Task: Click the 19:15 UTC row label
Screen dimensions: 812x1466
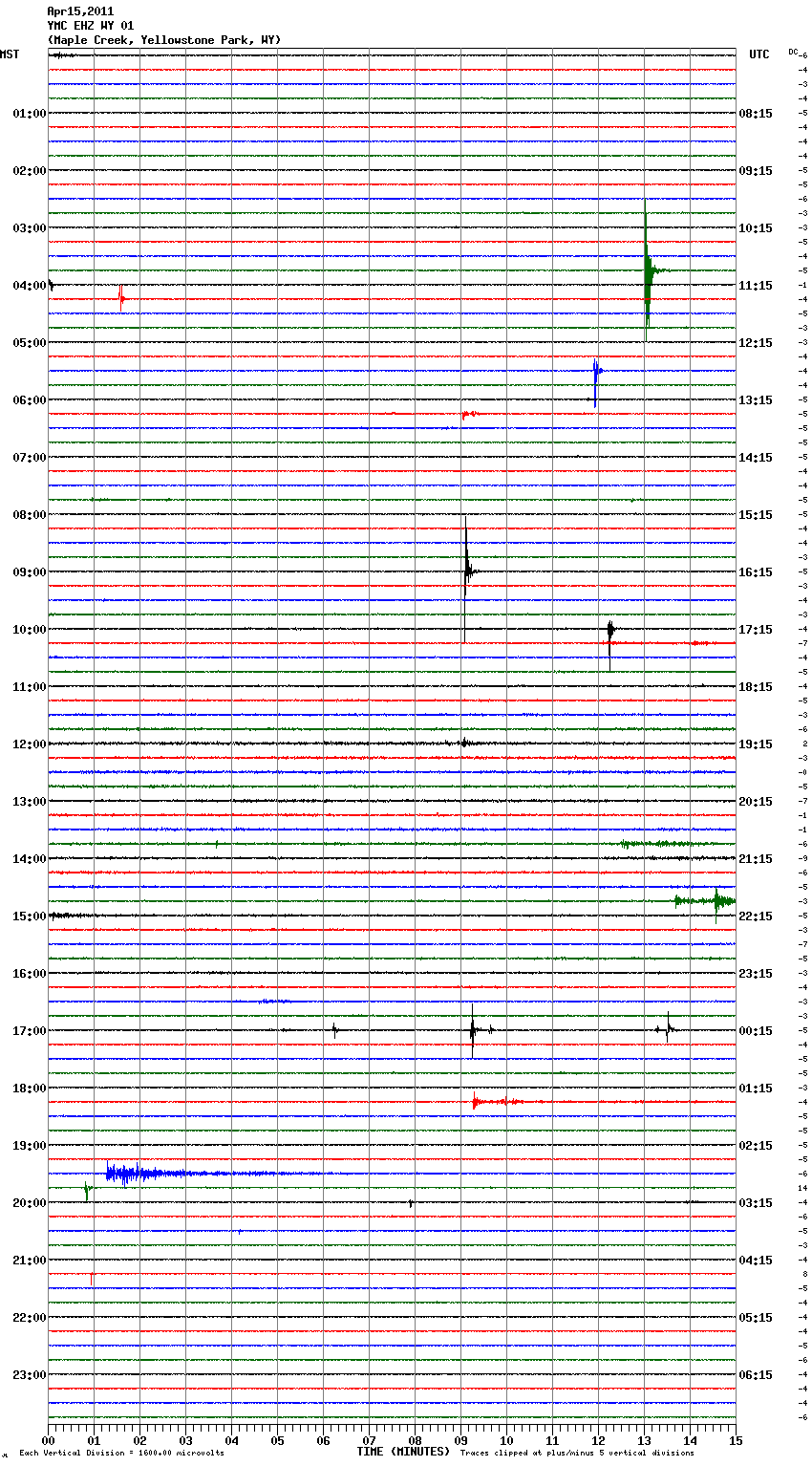Action: 756,744
